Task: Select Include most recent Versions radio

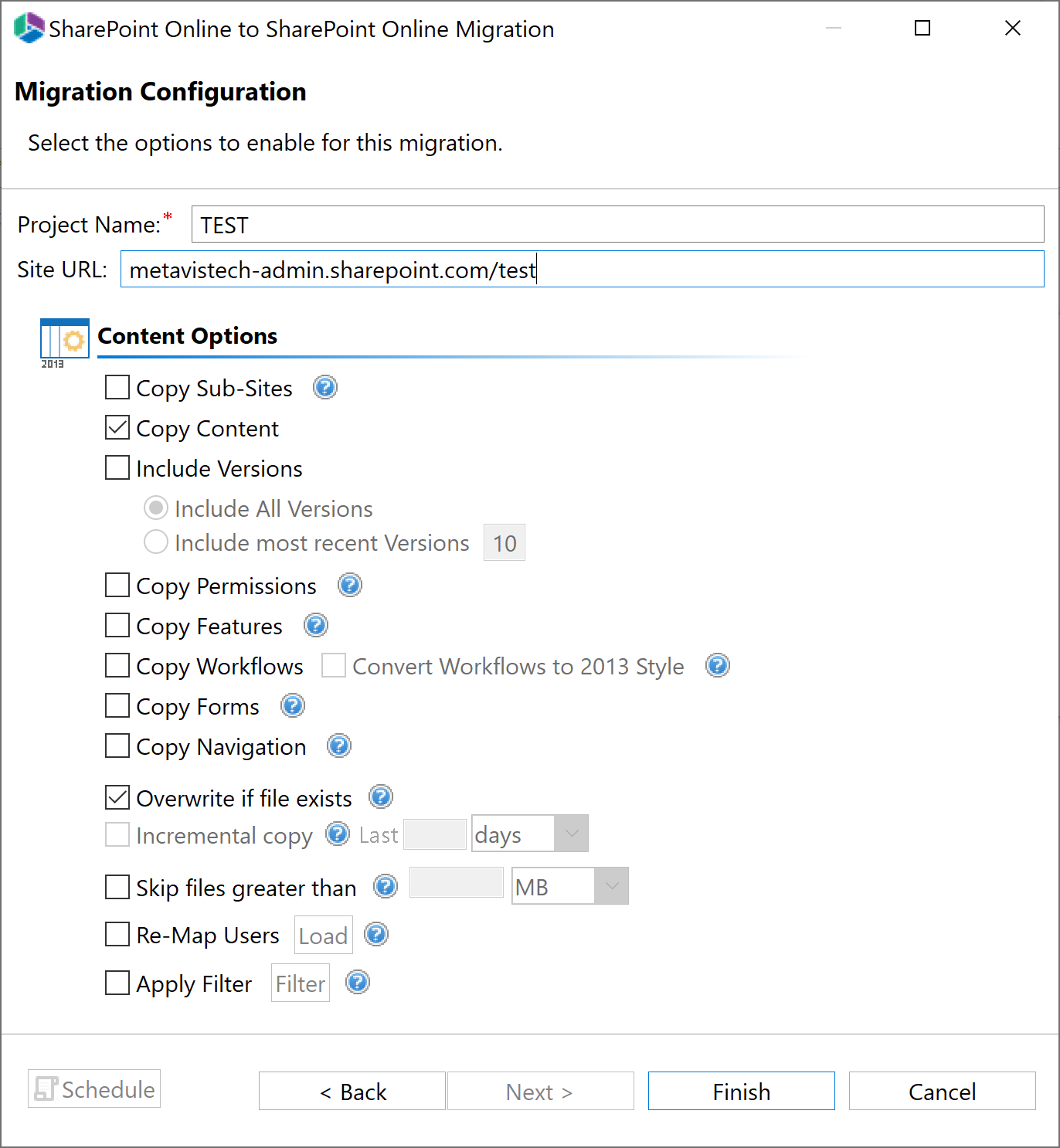Action: [156, 542]
